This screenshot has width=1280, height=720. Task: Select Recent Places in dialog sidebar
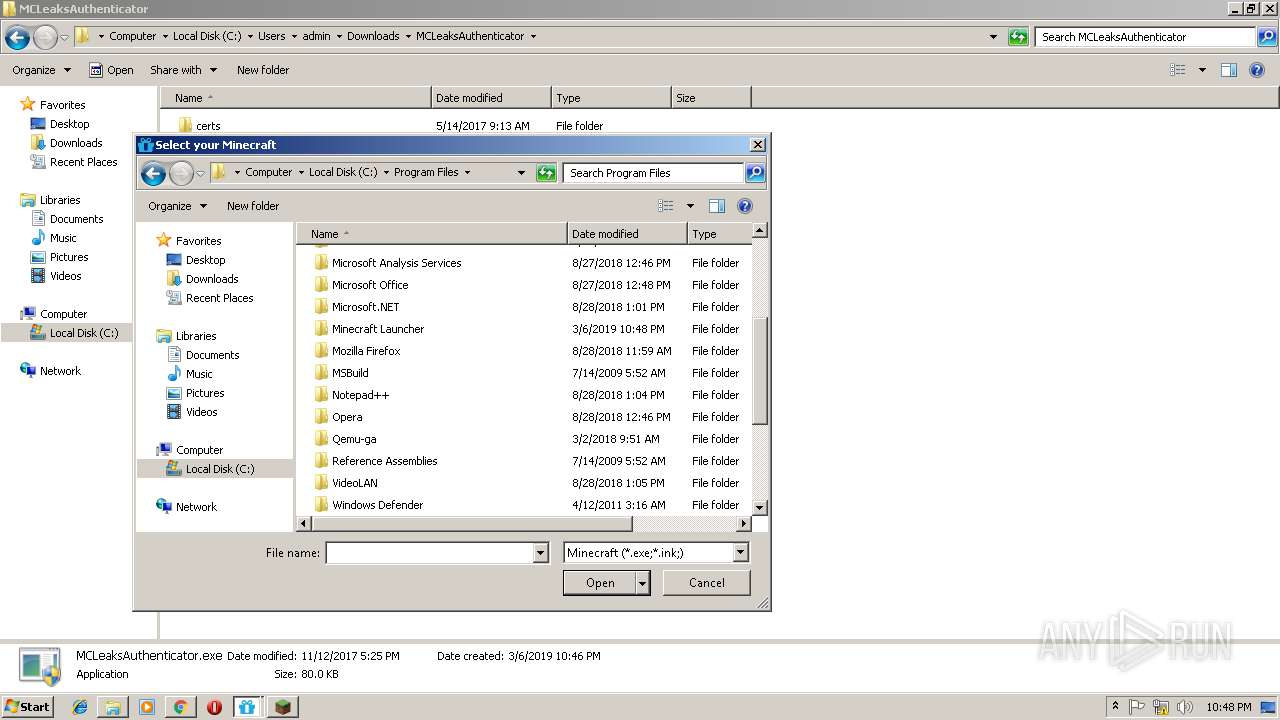(x=219, y=298)
